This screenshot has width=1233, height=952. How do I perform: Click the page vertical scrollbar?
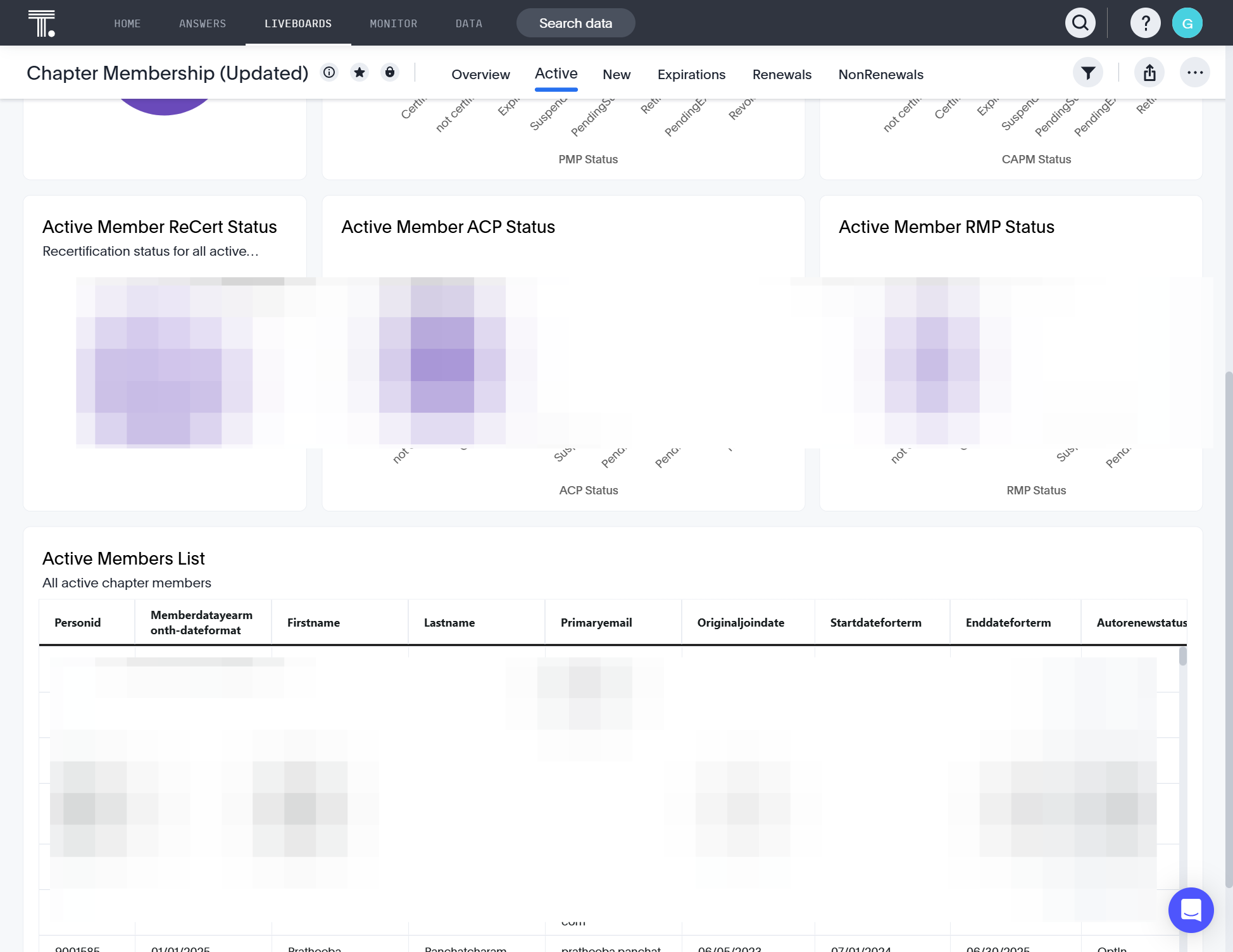tap(1229, 630)
